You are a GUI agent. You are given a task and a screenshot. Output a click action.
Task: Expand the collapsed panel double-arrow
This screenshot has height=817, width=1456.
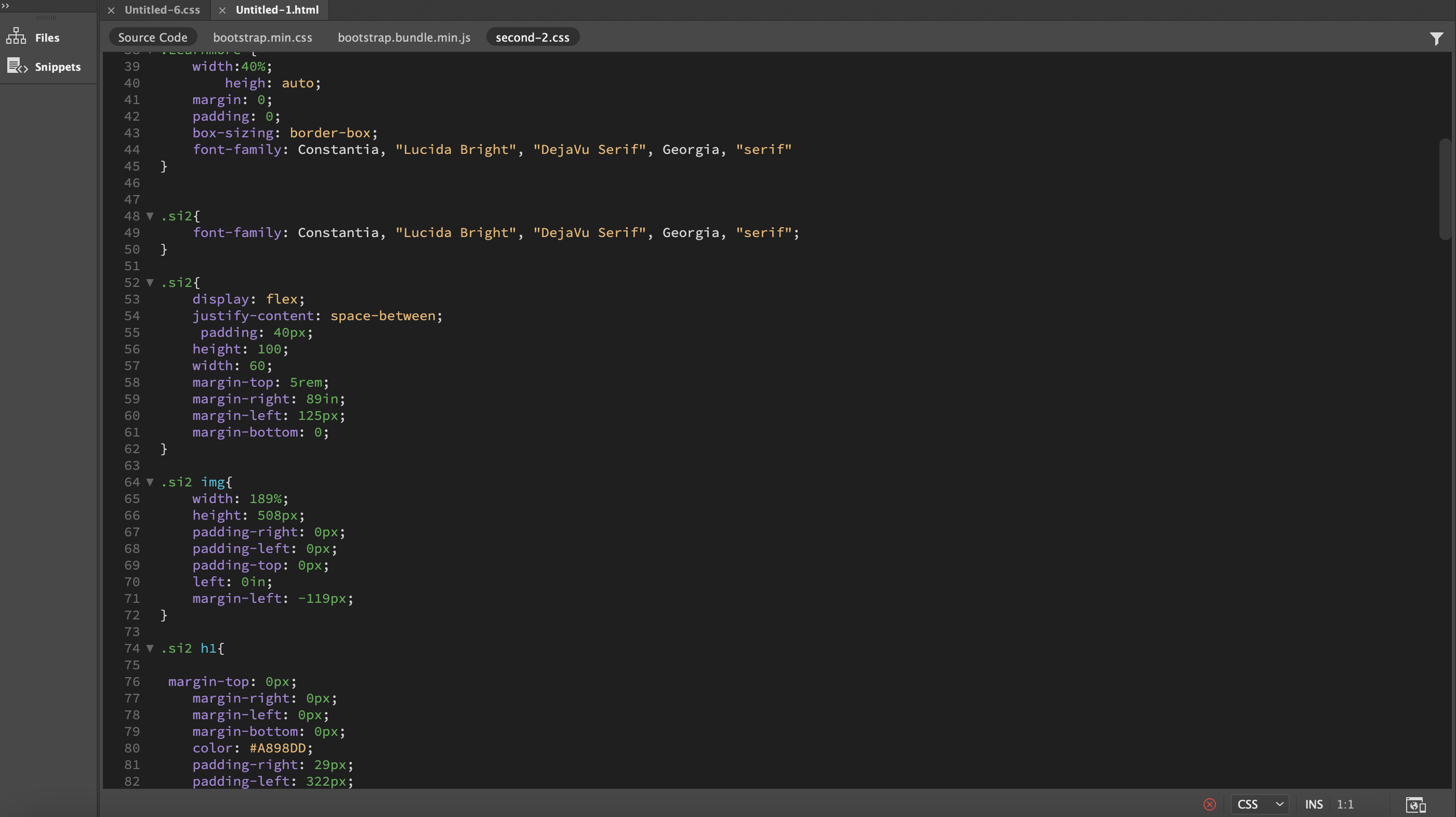[6, 5]
